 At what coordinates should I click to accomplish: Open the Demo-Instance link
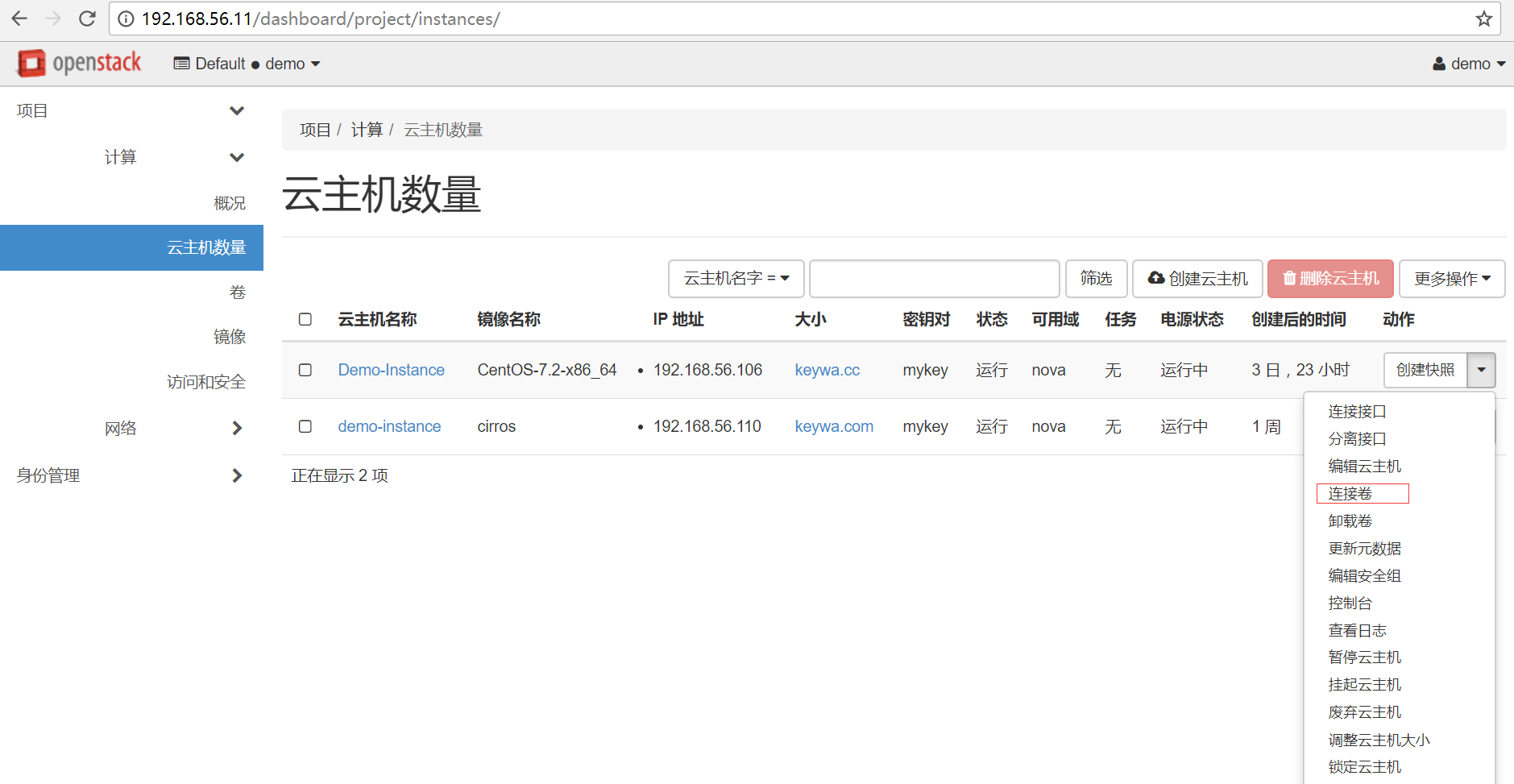tap(391, 370)
